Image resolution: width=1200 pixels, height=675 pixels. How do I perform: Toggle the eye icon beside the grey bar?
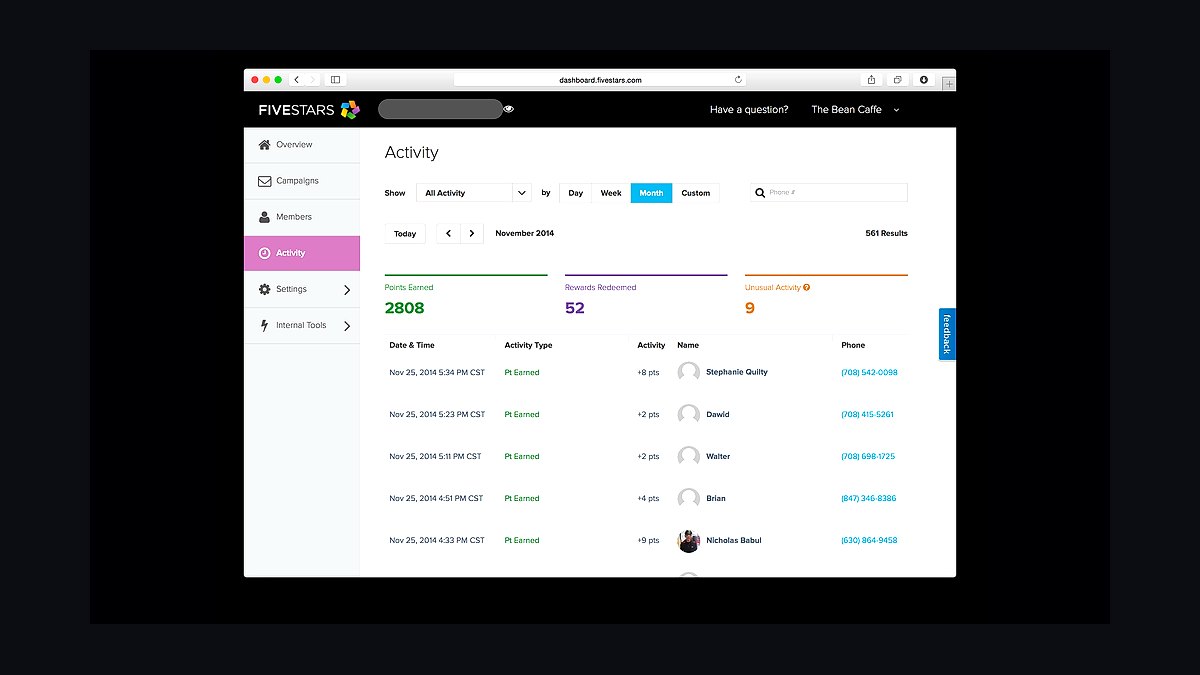(x=509, y=109)
